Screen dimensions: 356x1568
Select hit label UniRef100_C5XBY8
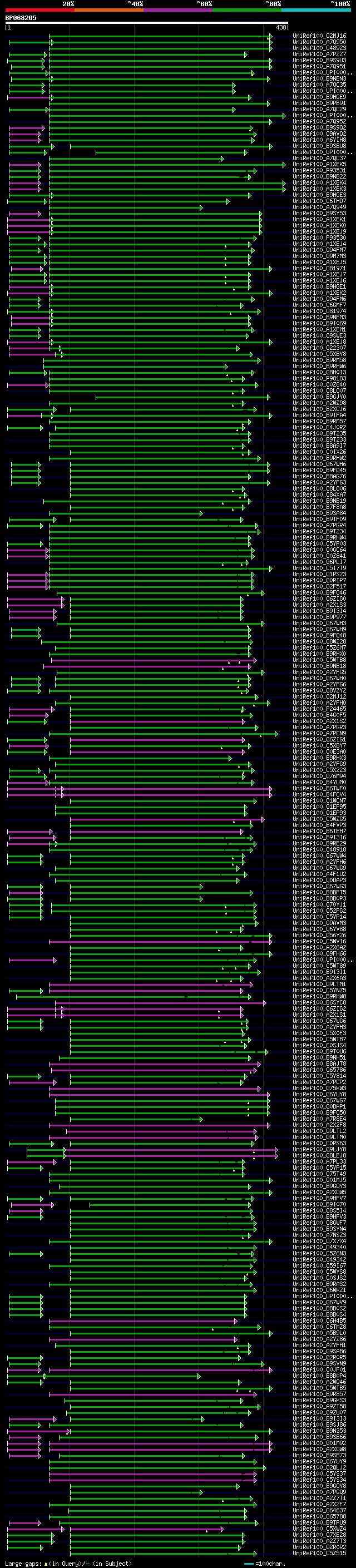(319, 354)
